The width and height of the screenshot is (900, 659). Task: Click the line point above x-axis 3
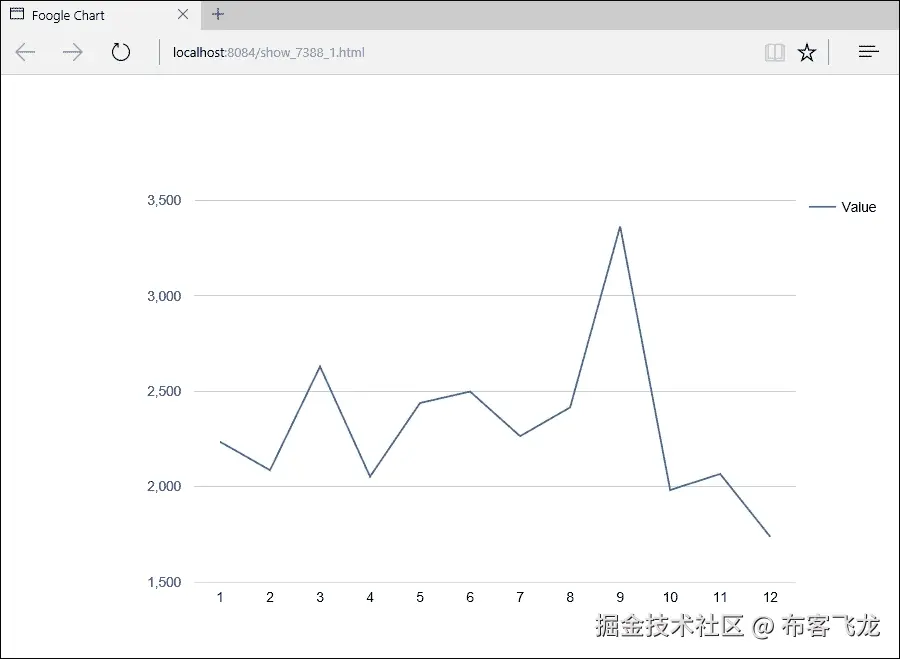[320, 366]
